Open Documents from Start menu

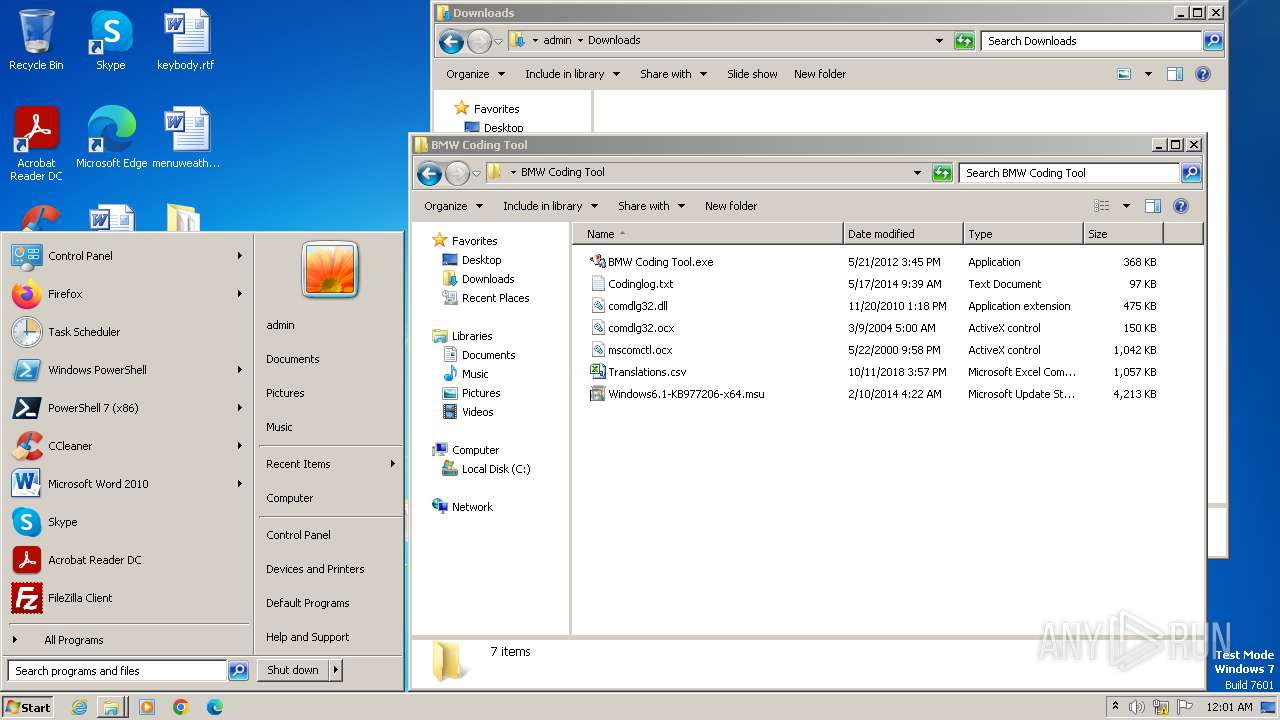point(293,359)
